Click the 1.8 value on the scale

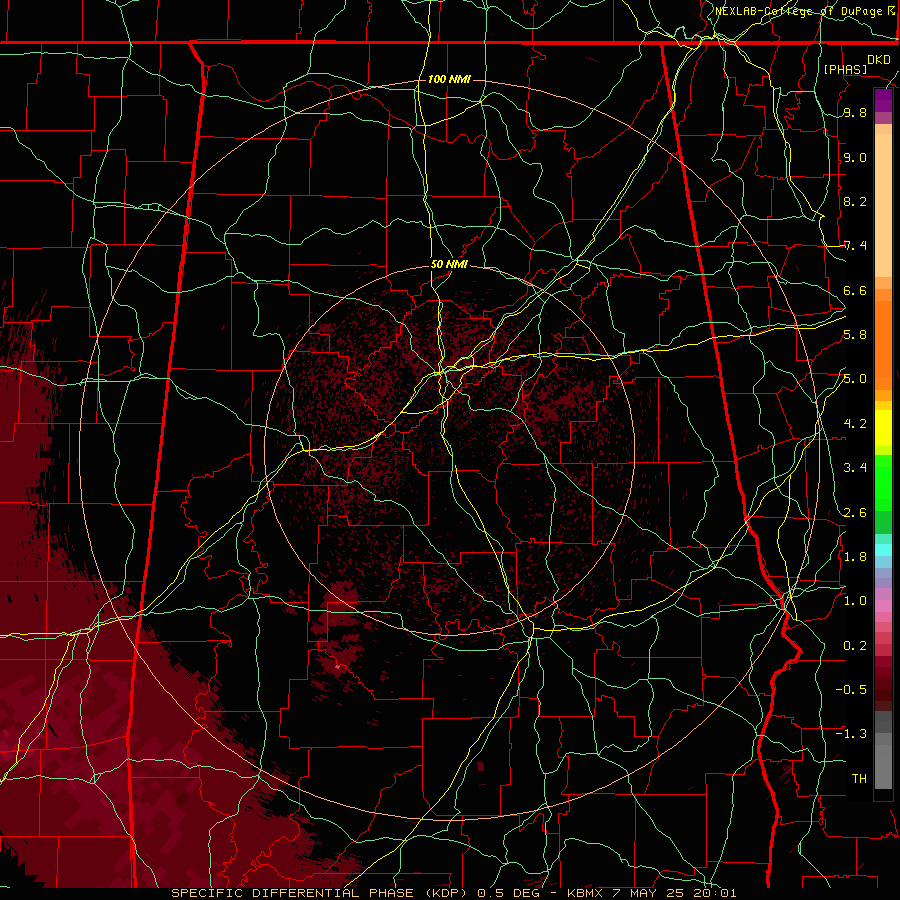click(855, 556)
